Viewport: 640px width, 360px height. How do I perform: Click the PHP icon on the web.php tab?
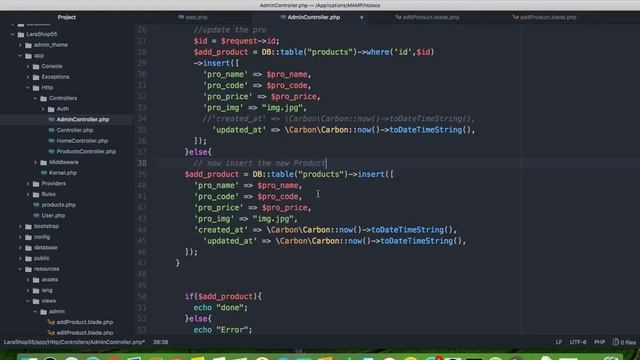click(x=181, y=17)
